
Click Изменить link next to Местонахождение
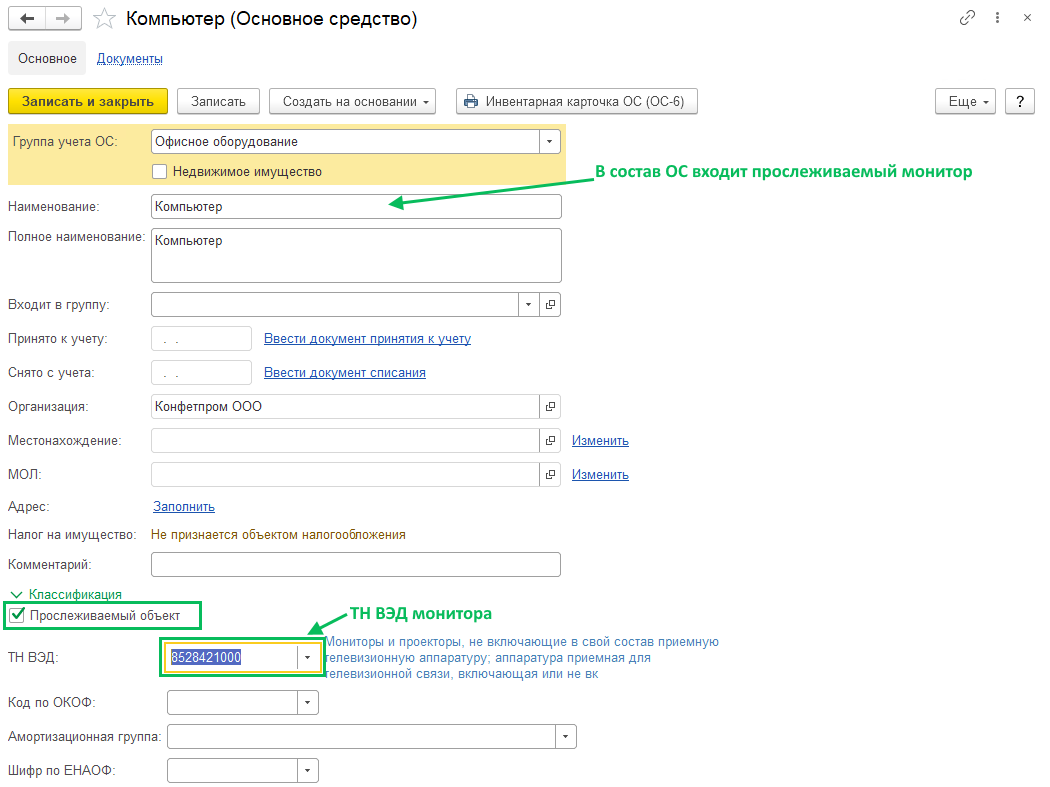600,441
